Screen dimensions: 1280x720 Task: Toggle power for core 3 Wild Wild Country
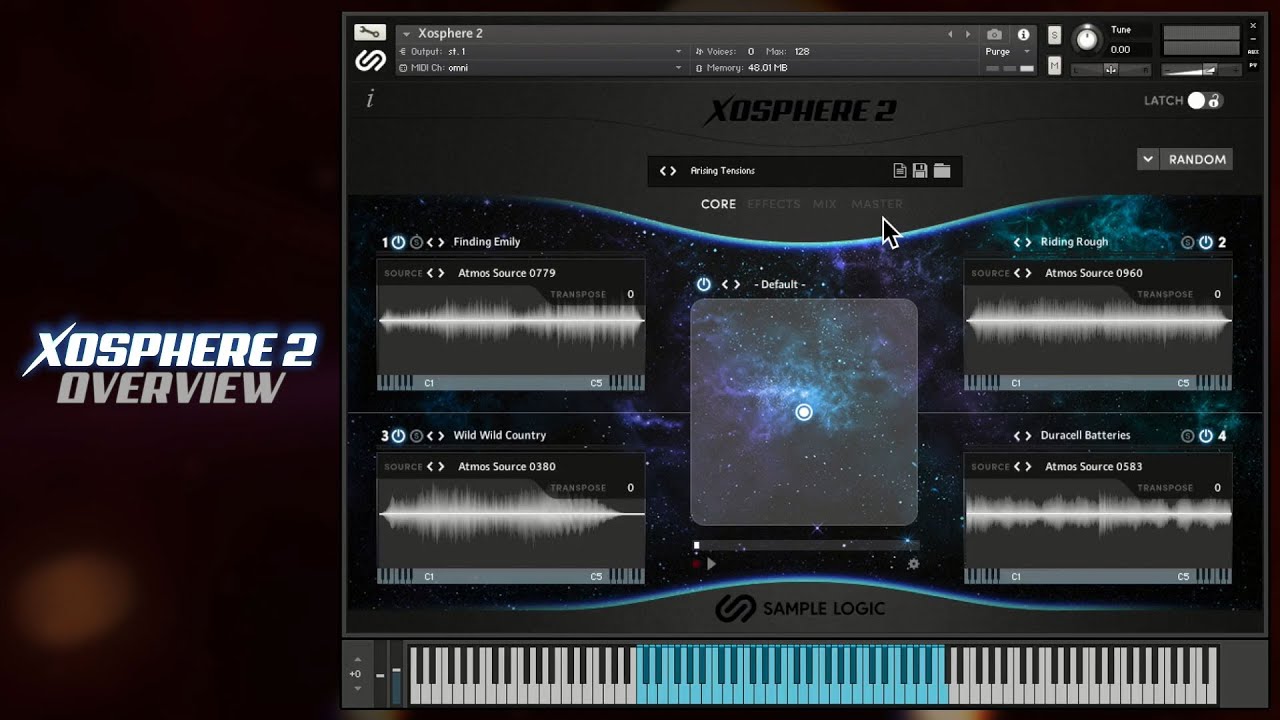point(398,436)
